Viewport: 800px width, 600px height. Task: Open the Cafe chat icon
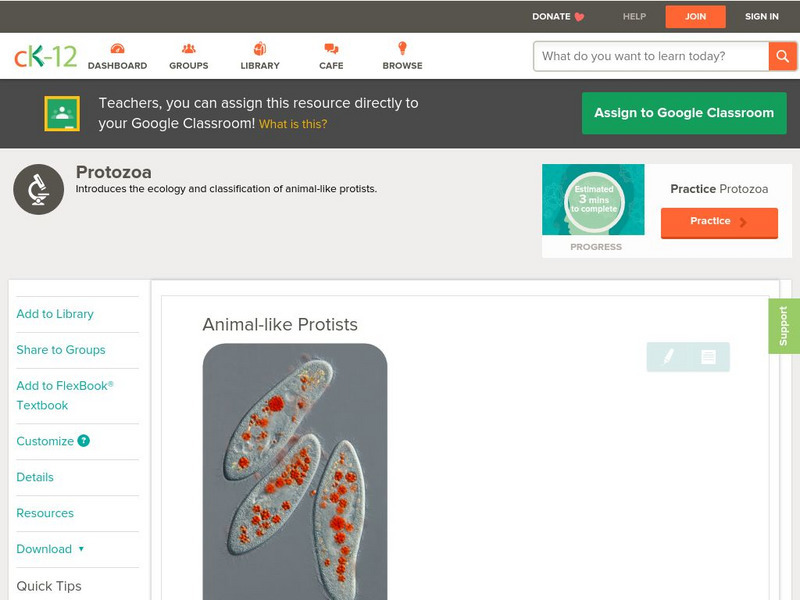331,49
